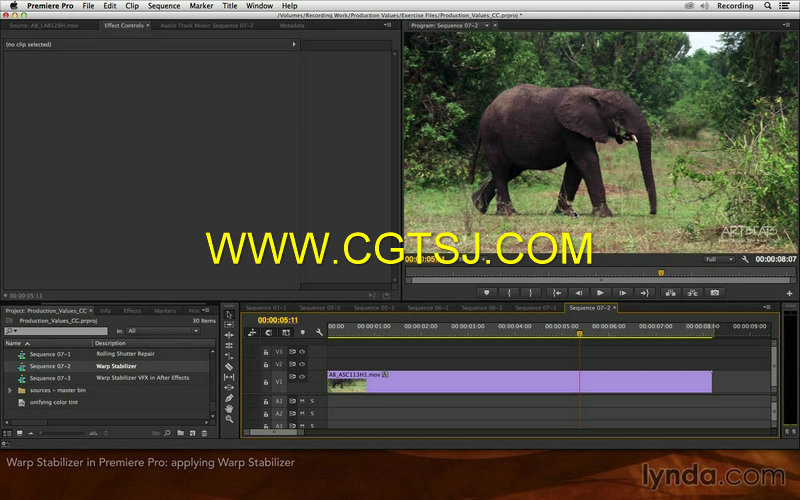
Task: Select the Rate Stretch tool
Action: (x=229, y=356)
